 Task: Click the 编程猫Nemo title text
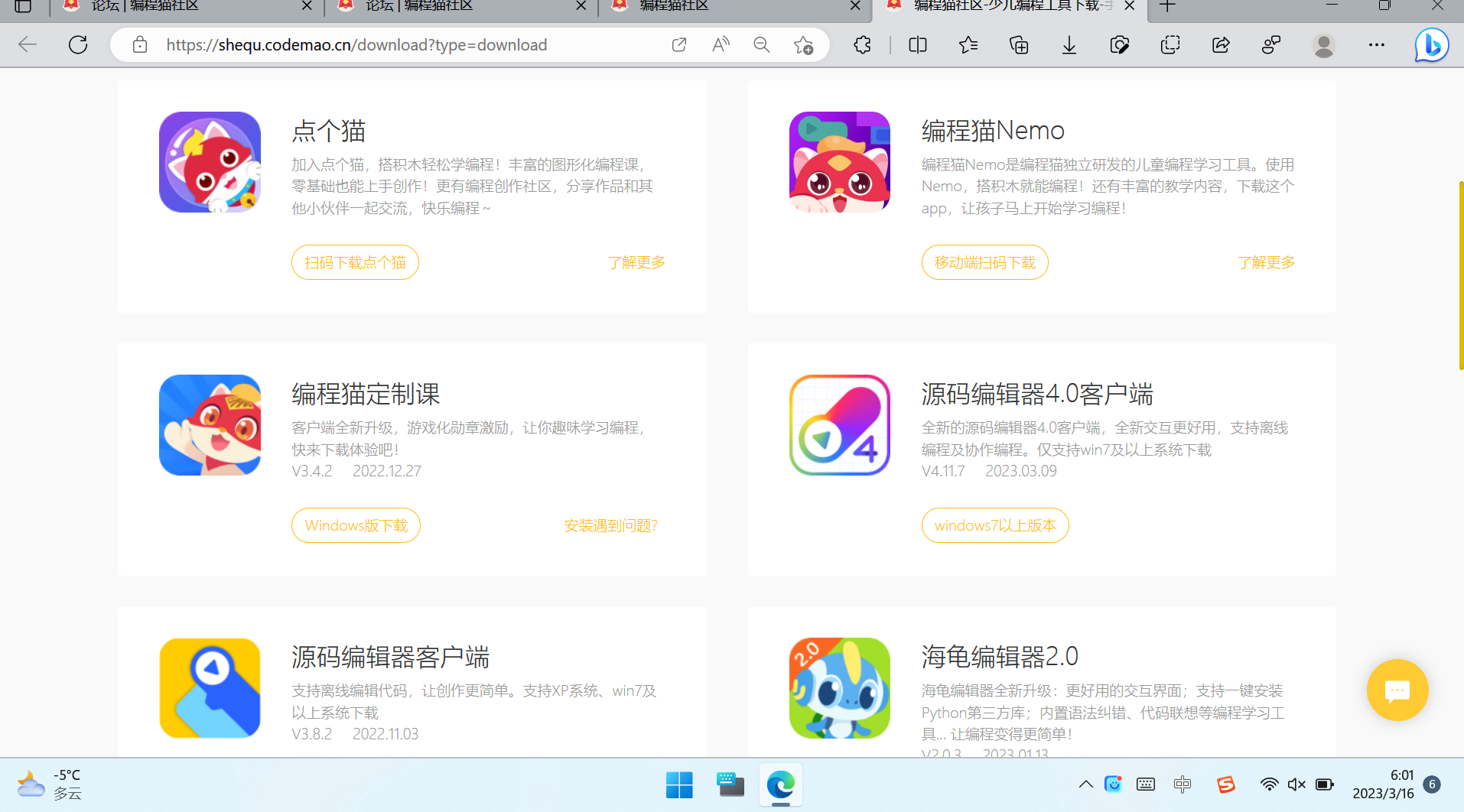(x=993, y=131)
